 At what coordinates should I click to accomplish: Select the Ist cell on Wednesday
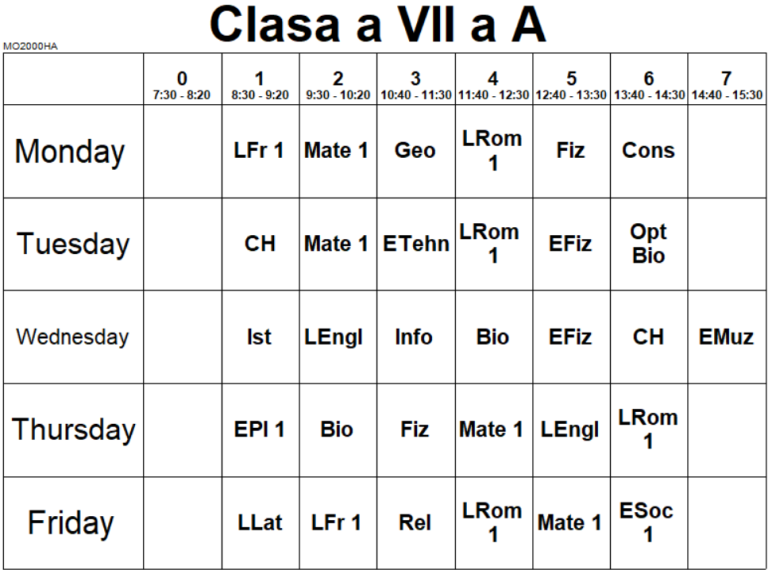pyautogui.click(x=259, y=337)
